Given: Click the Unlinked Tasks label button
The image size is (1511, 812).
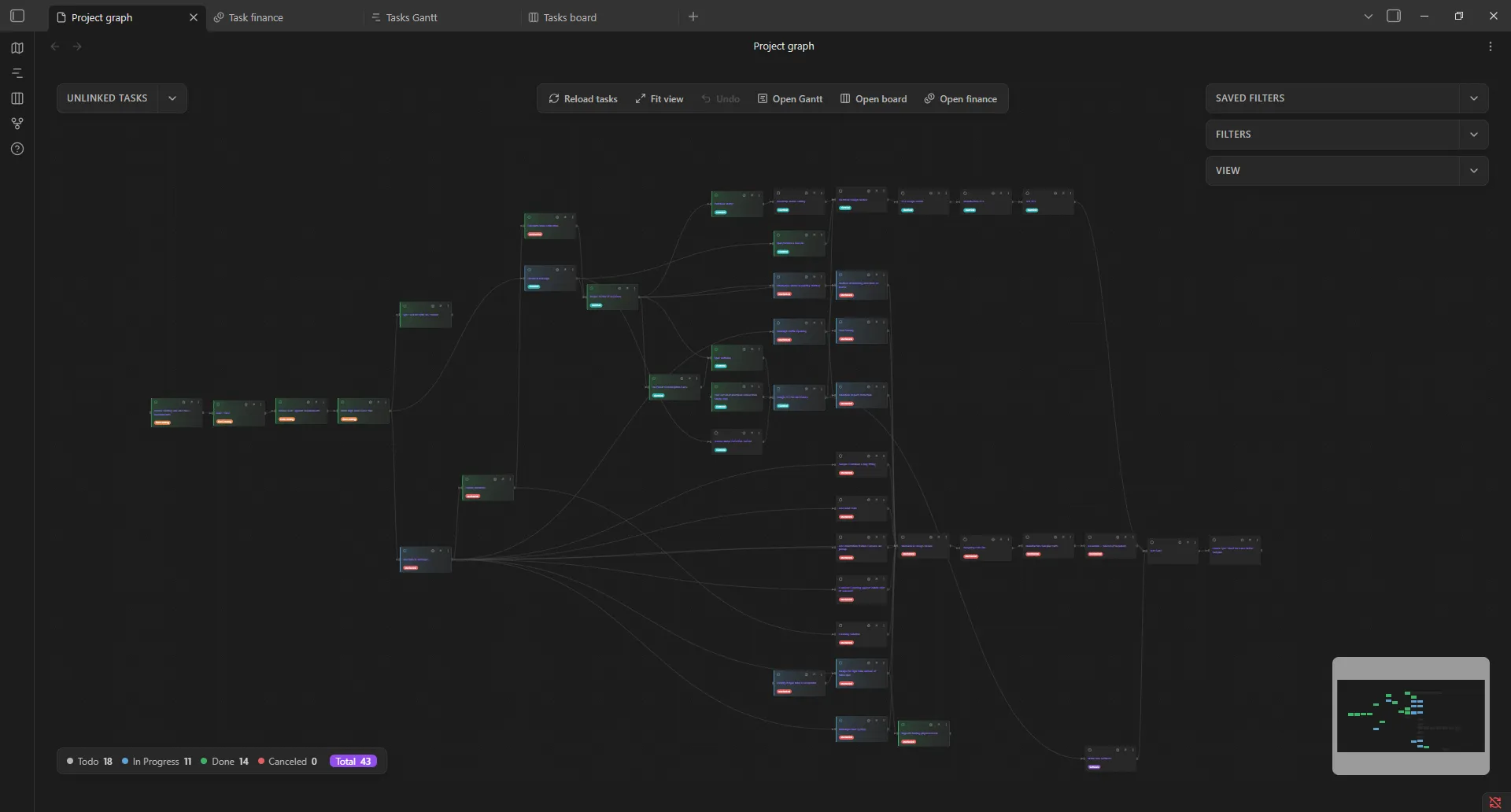Looking at the screenshot, I should (x=107, y=98).
